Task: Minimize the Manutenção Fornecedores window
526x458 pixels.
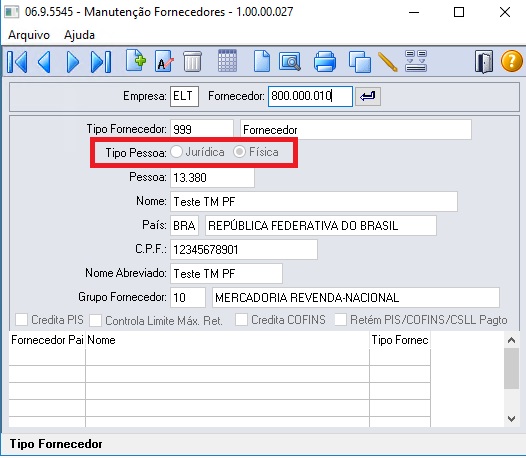Action: [x=414, y=12]
